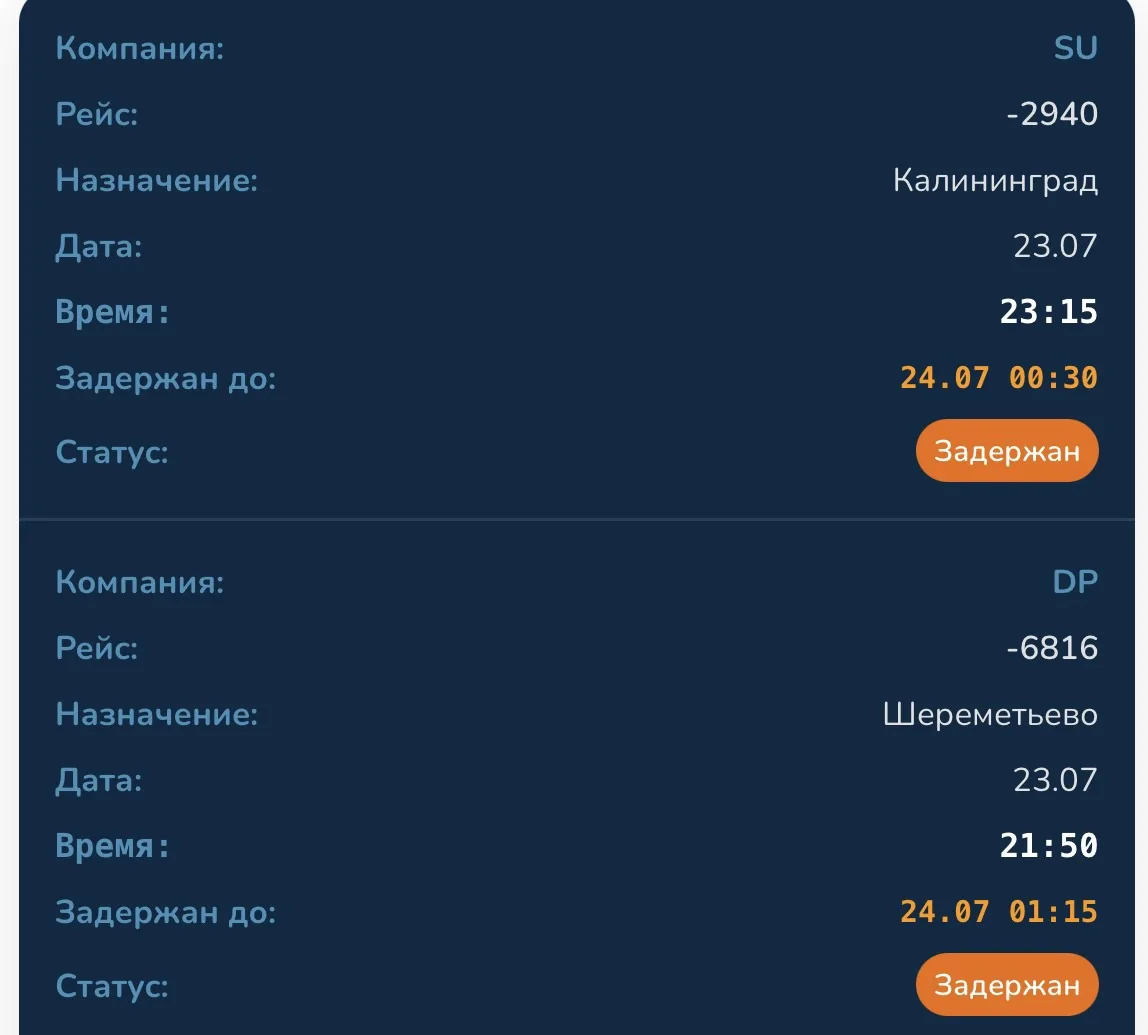Viewport: 1148px width, 1035px height.
Task: Click the departure time 23:15
Action: (x=1048, y=312)
